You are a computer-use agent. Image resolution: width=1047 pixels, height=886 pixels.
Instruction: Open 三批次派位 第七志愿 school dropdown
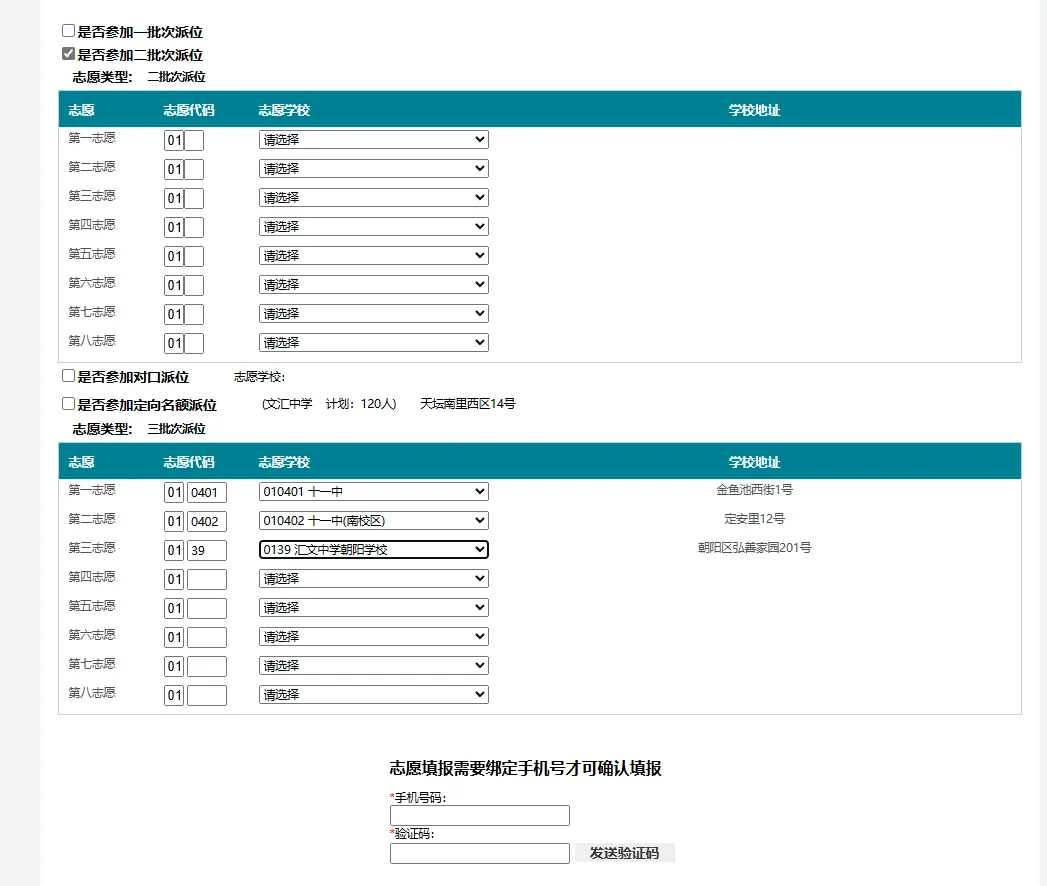pyautogui.click(x=373, y=666)
